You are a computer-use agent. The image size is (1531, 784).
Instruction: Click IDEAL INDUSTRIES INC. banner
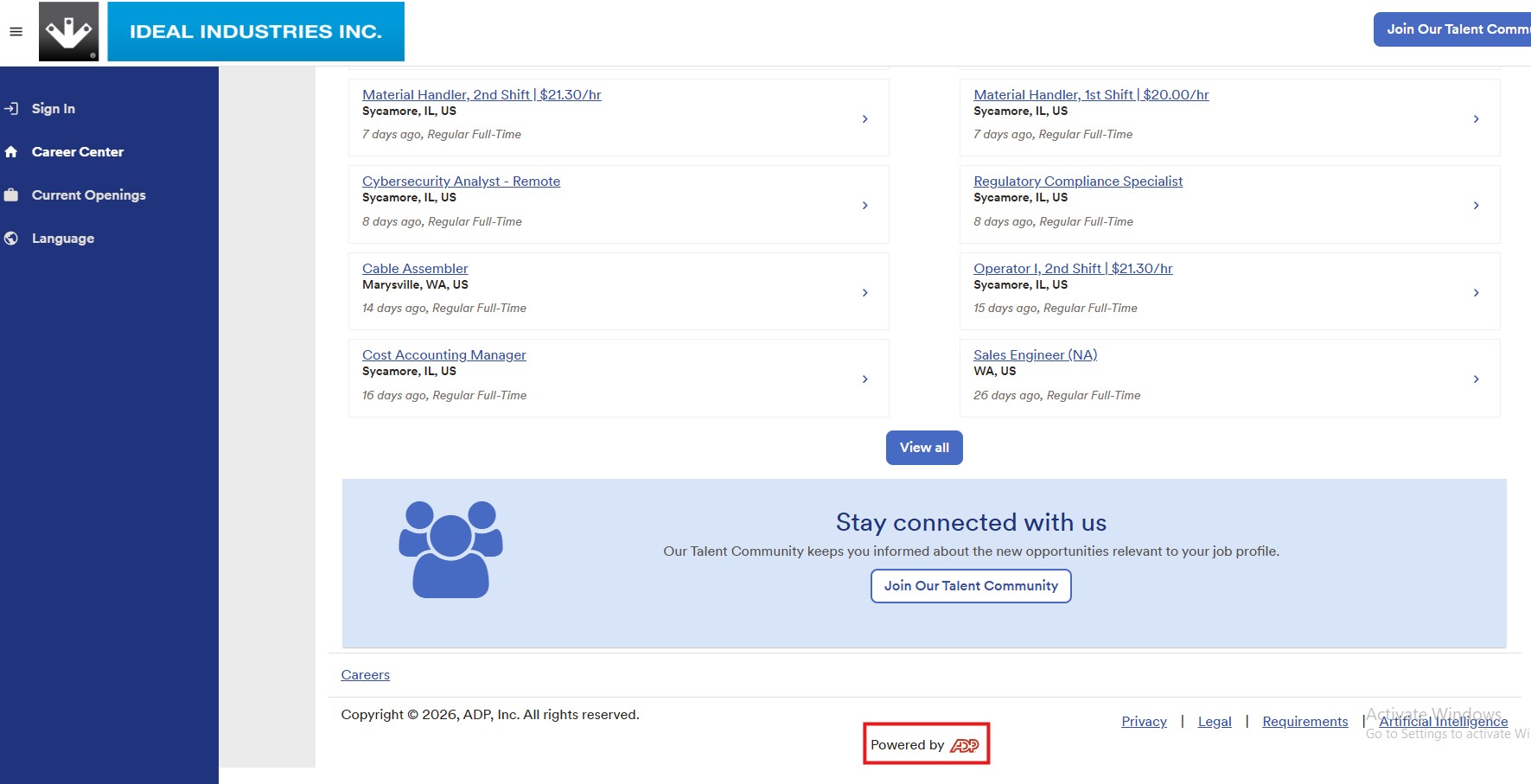[256, 32]
